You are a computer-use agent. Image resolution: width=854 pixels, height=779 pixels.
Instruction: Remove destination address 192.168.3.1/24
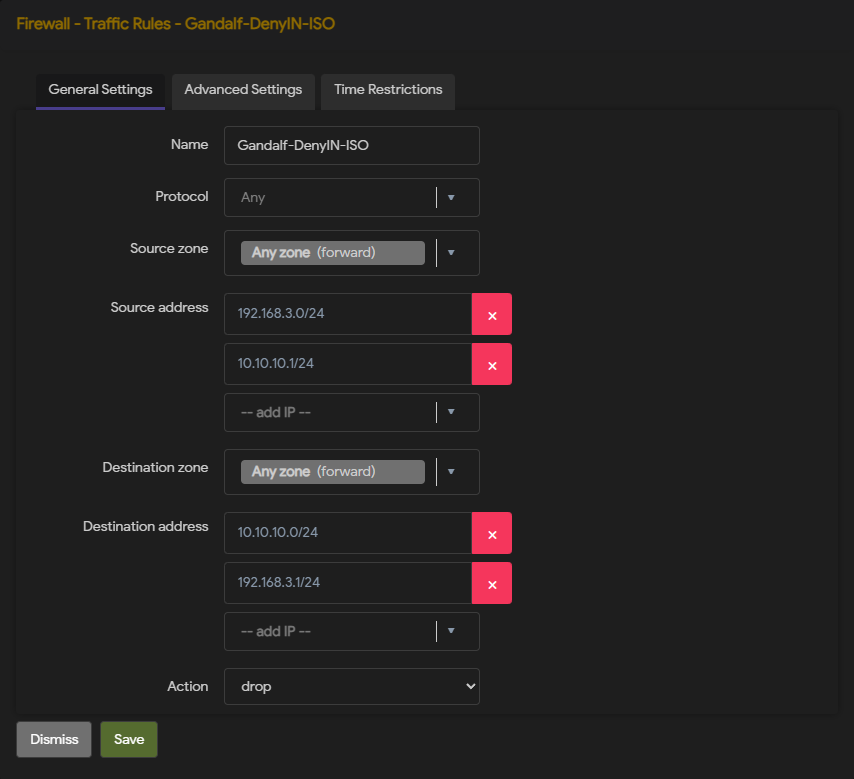[x=491, y=583]
